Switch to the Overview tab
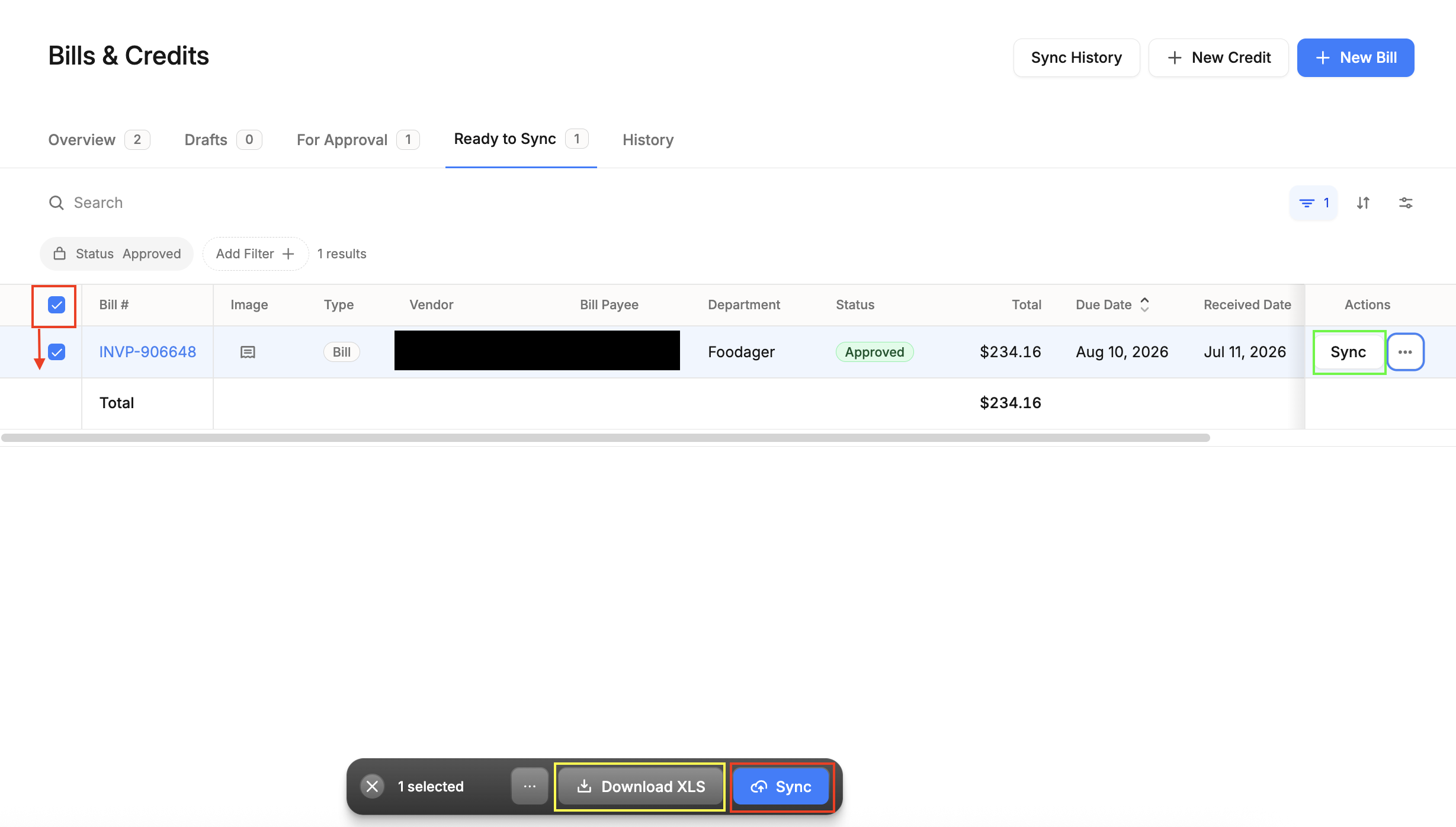1456x827 pixels. tap(99, 140)
